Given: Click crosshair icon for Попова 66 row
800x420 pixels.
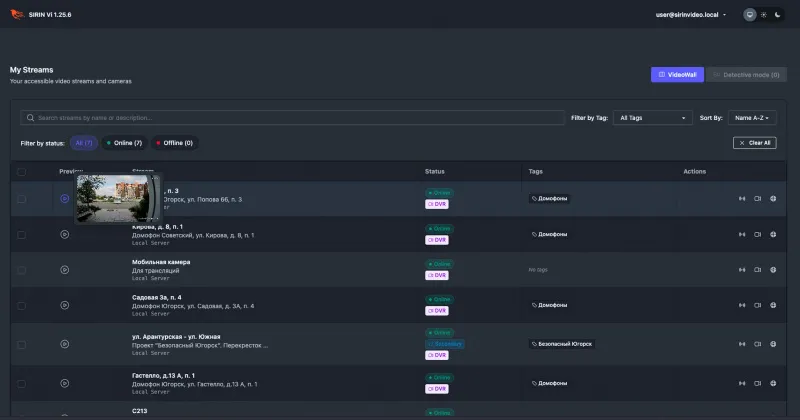Looking at the screenshot, I should click(x=773, y=199).
